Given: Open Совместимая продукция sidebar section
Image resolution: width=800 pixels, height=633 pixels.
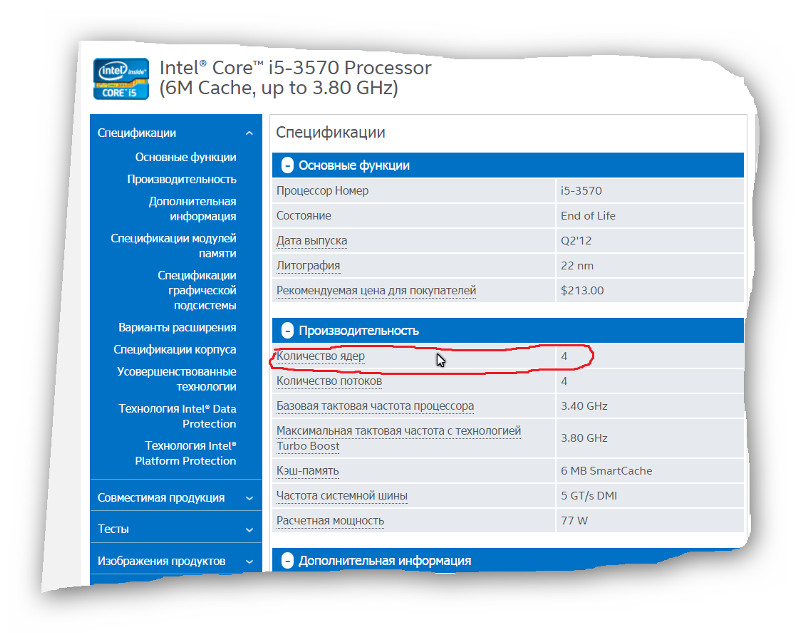Looking at the screenshot, I should click(161, 498).
